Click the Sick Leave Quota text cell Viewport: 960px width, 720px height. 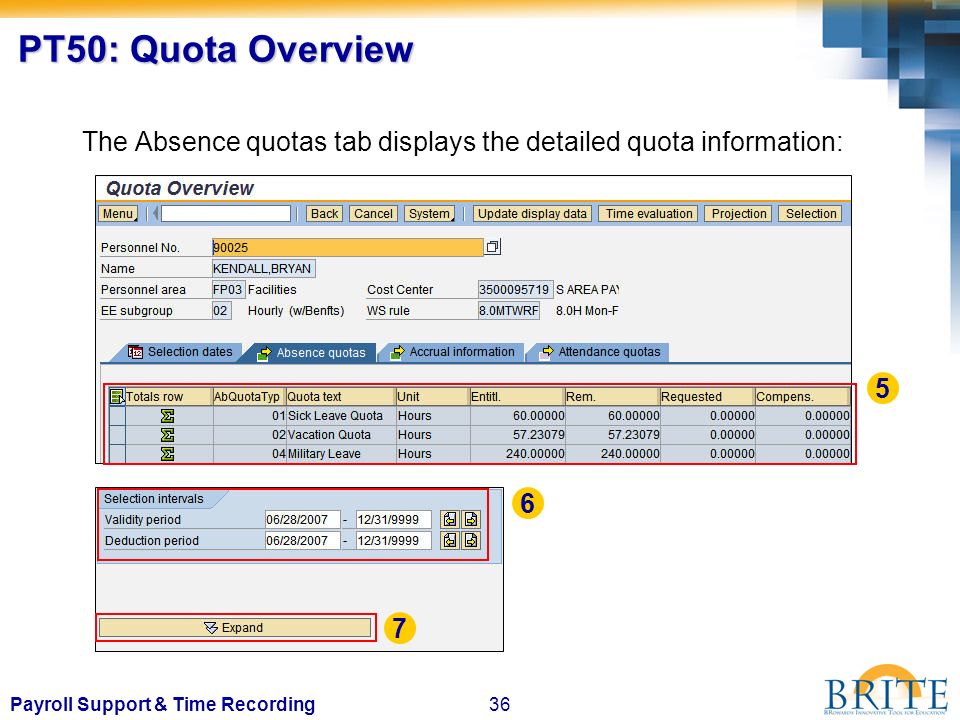(341, 416)
